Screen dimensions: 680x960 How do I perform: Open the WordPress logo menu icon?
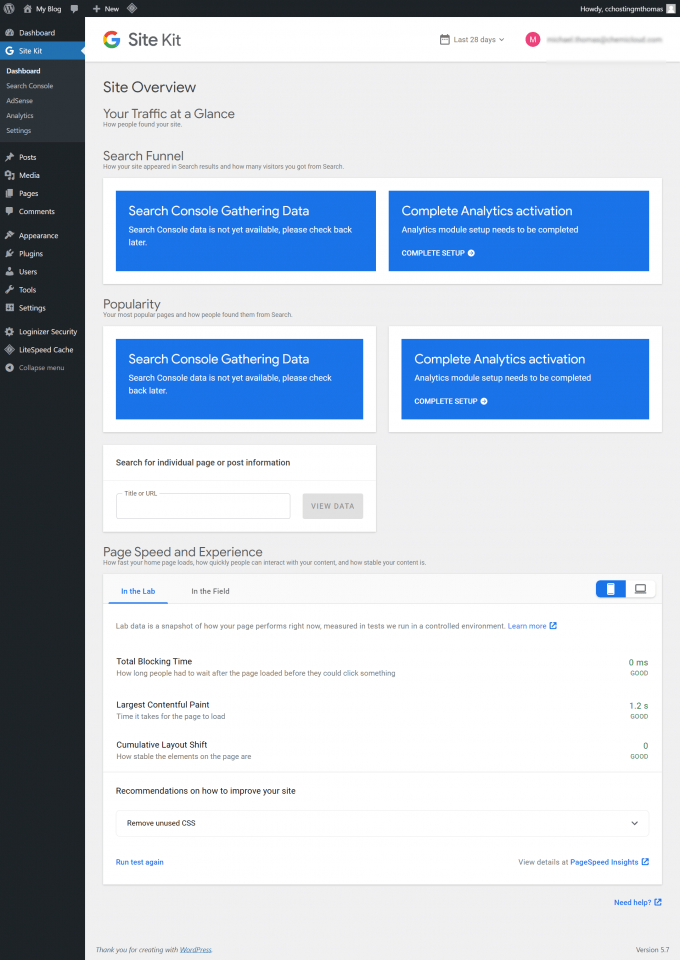[9, 8]
